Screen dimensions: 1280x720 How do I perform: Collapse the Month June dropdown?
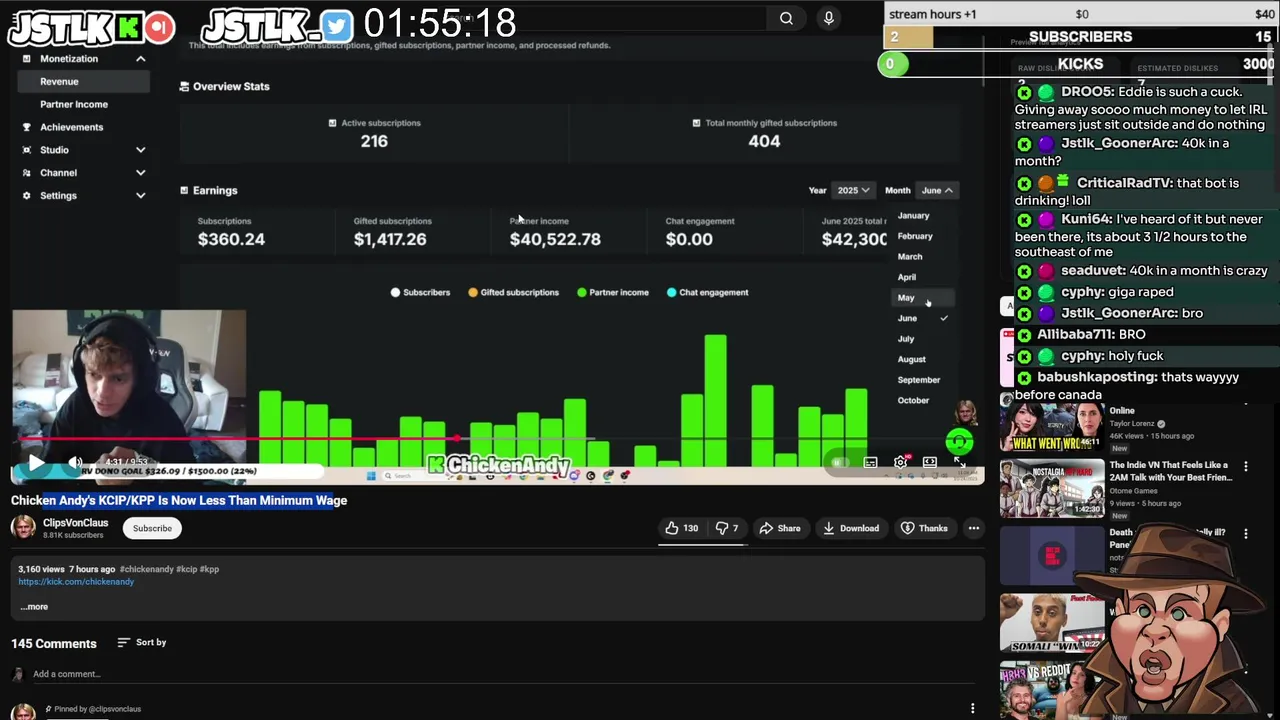pos(938,190)
